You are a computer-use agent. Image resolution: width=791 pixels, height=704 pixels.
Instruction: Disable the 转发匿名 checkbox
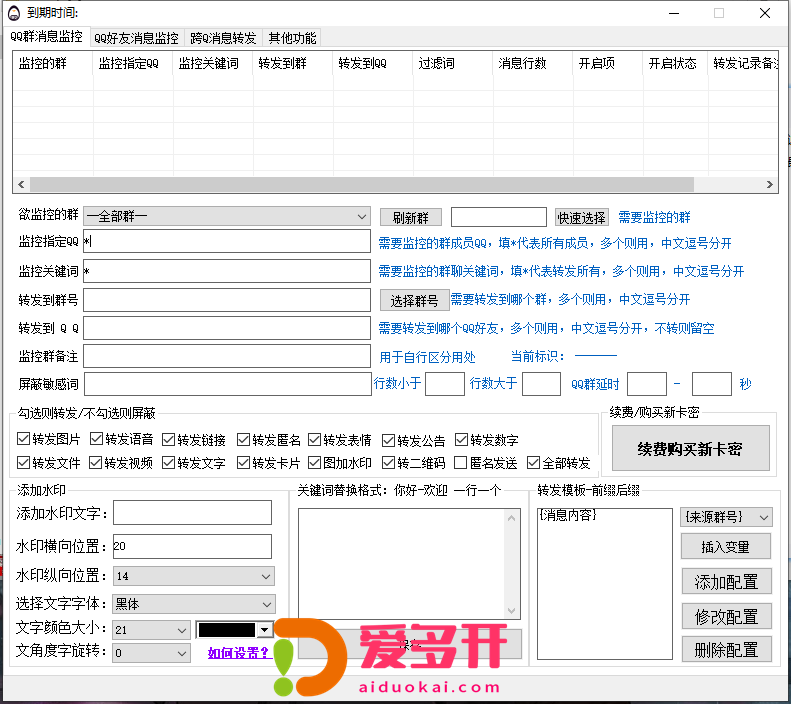(x=243, y=440)
